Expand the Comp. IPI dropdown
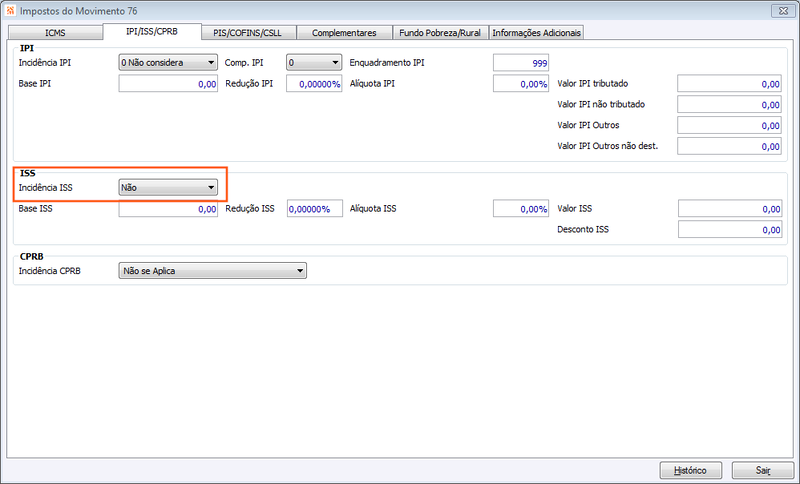This screenshot has width=800, height=484. [314, 63]
